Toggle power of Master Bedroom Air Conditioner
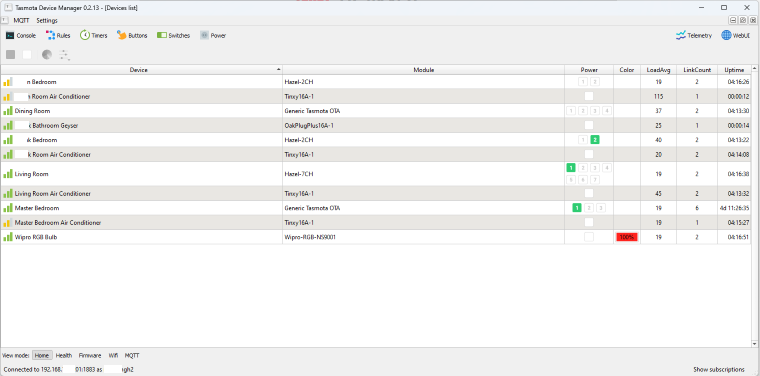The height and width of the screenshot is (376, 760). (589, 222)
